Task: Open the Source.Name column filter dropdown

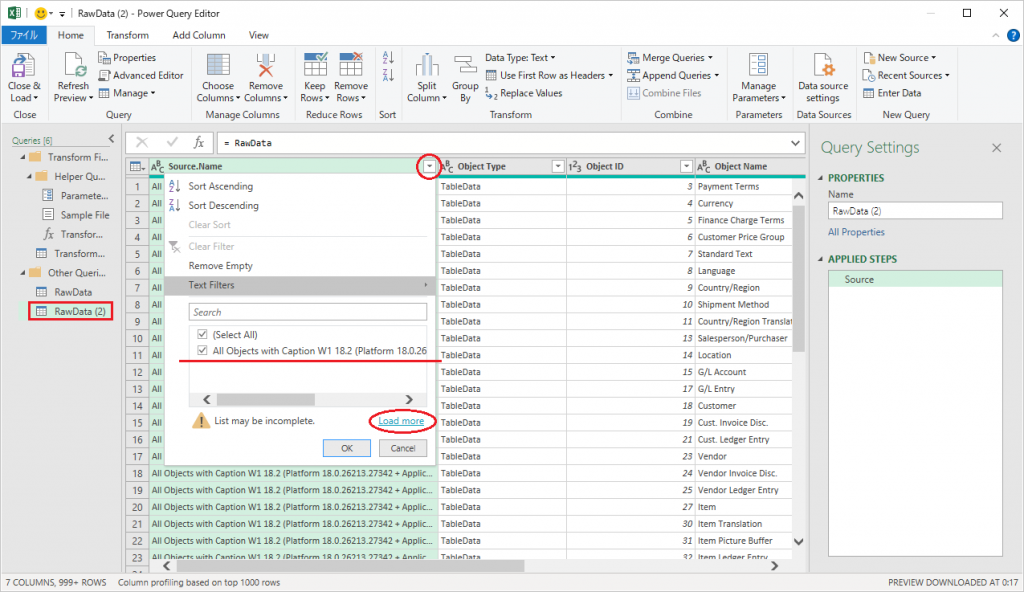Action: 429,167
